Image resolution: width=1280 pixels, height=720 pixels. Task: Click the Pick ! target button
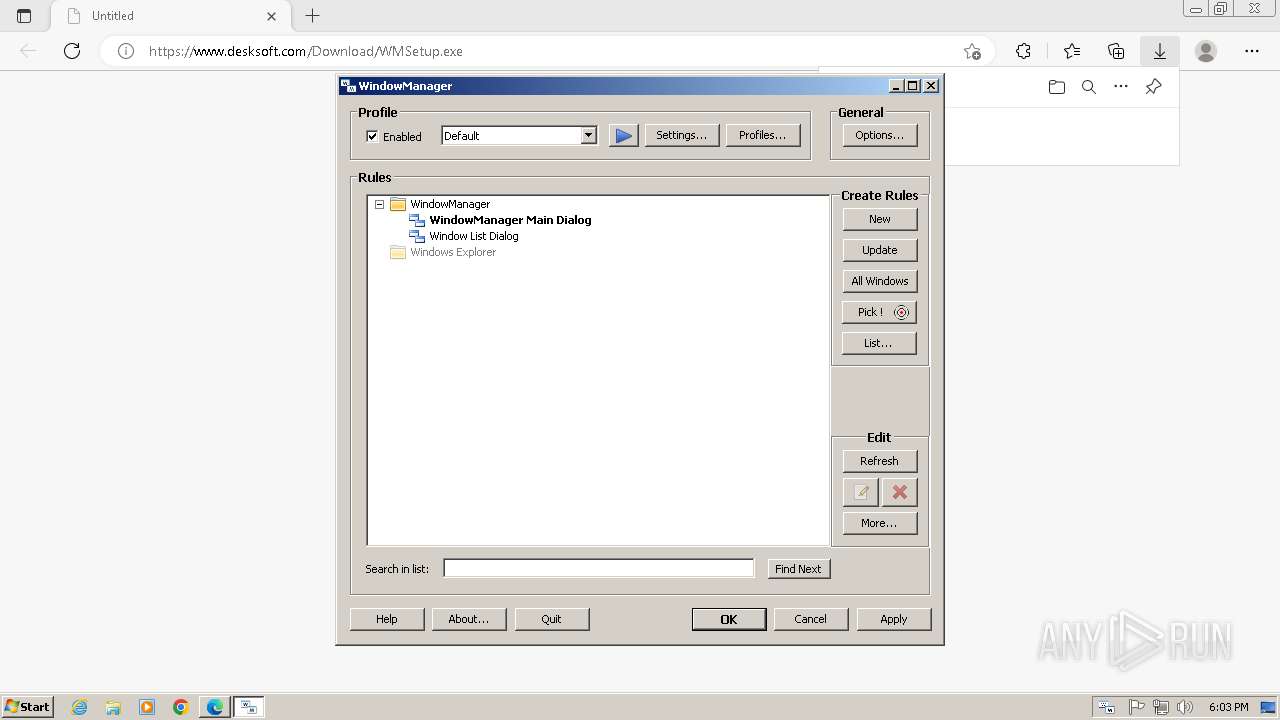[x=880, y=312]
